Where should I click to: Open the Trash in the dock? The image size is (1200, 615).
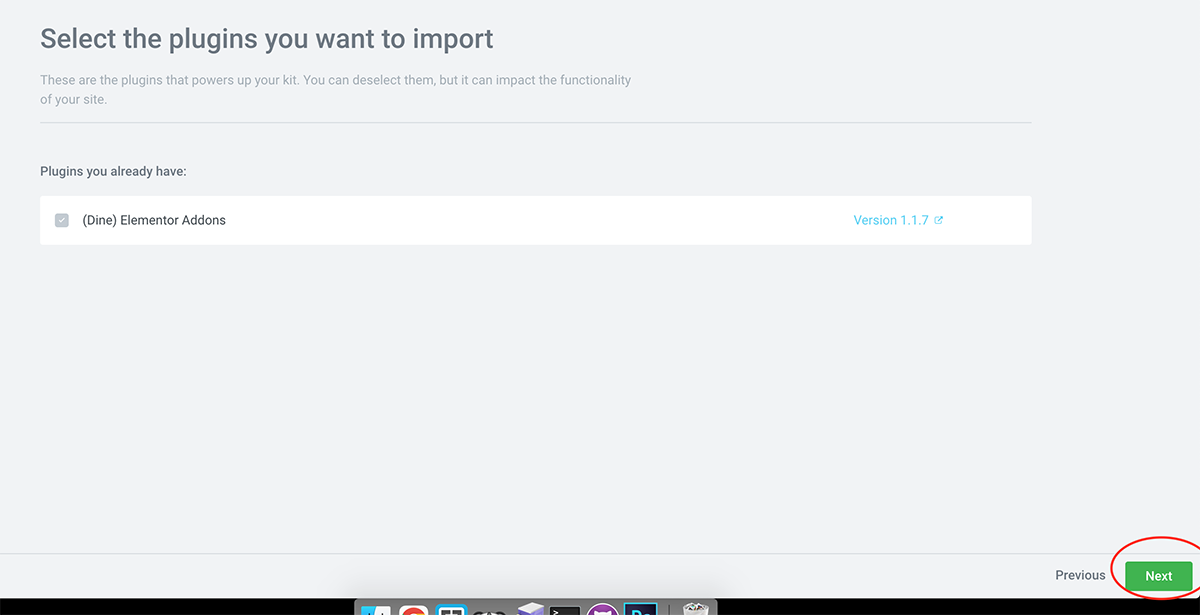click(697, 609)
